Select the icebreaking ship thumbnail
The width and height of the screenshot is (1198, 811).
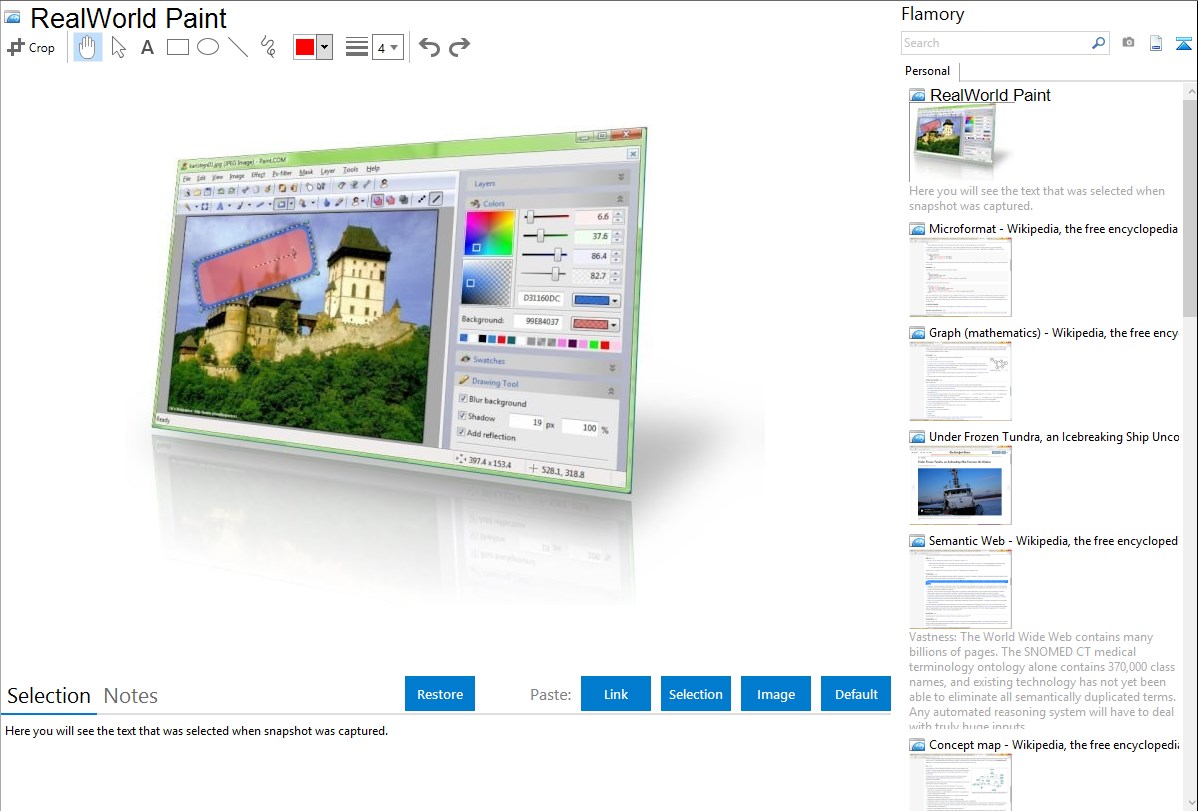tap(960, 485)
